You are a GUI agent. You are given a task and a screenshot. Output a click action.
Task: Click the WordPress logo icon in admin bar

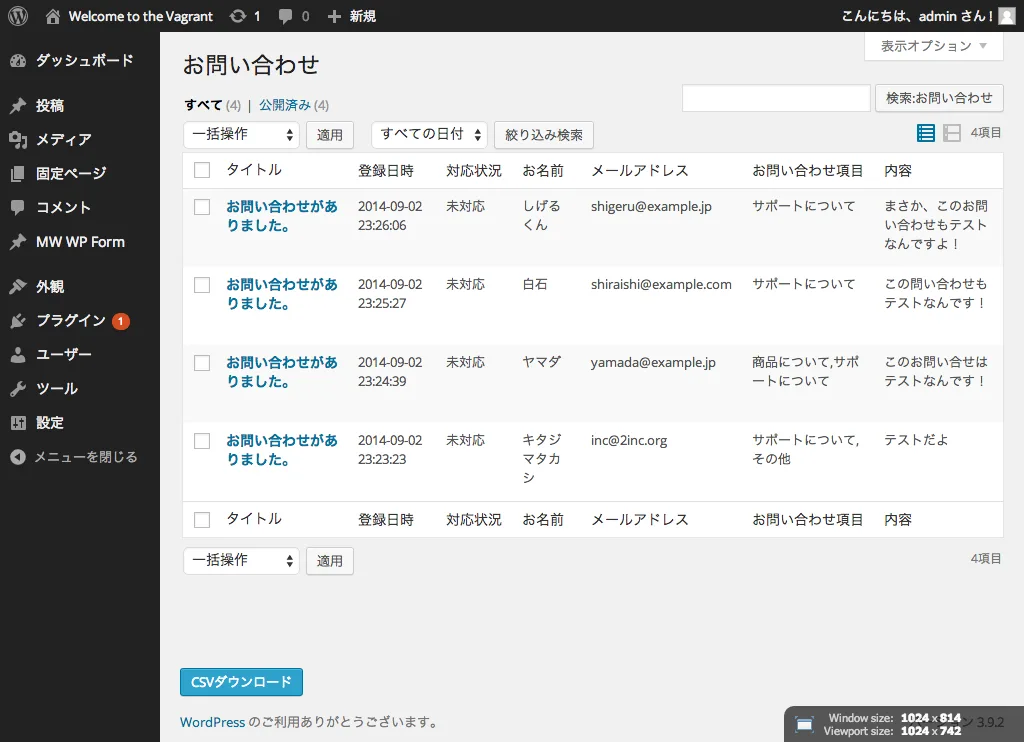[18, 16]
